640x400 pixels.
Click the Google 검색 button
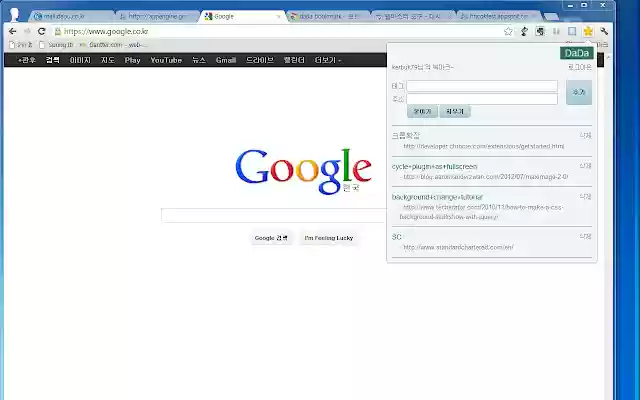point(271,238)
